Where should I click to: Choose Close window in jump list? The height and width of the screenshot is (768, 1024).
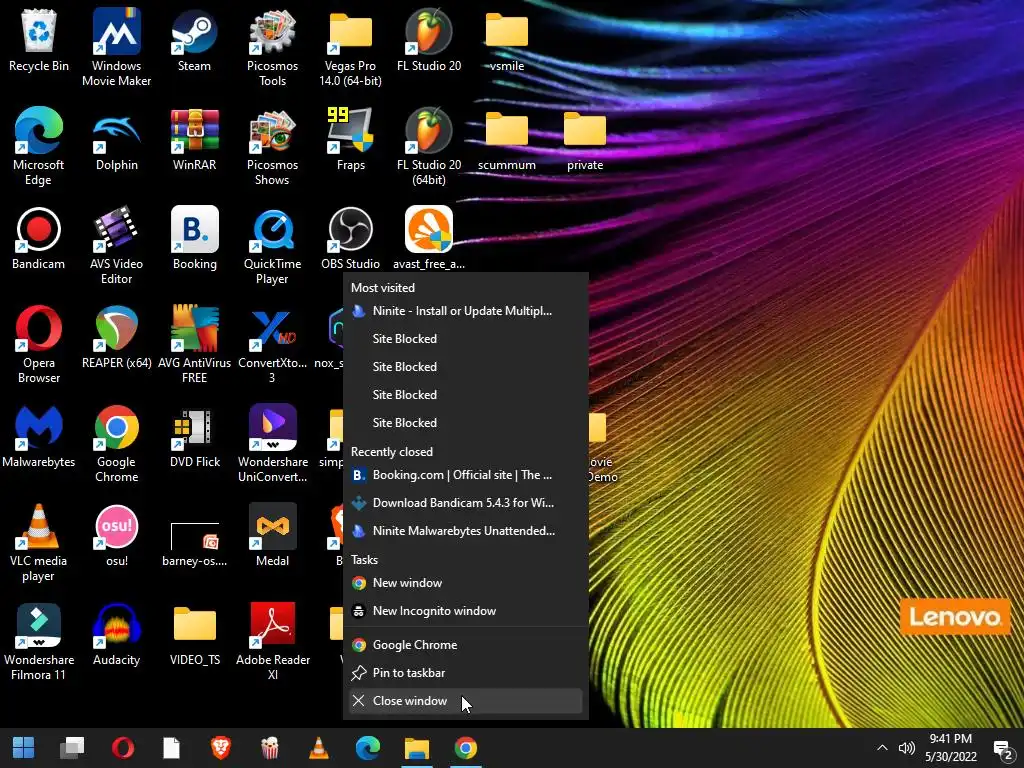(x=466, y=701)
